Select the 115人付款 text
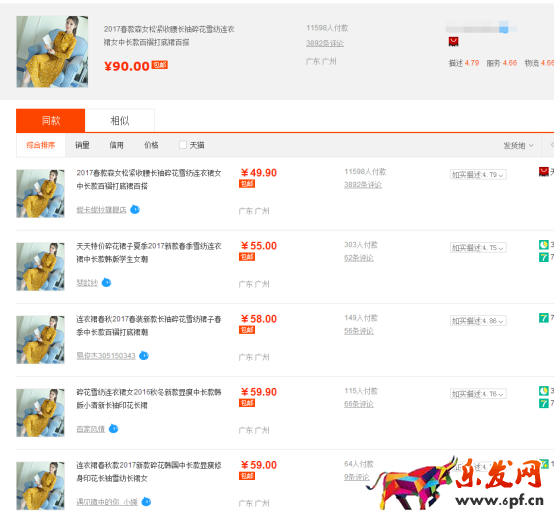554x521 pixels. click(361, 391)
